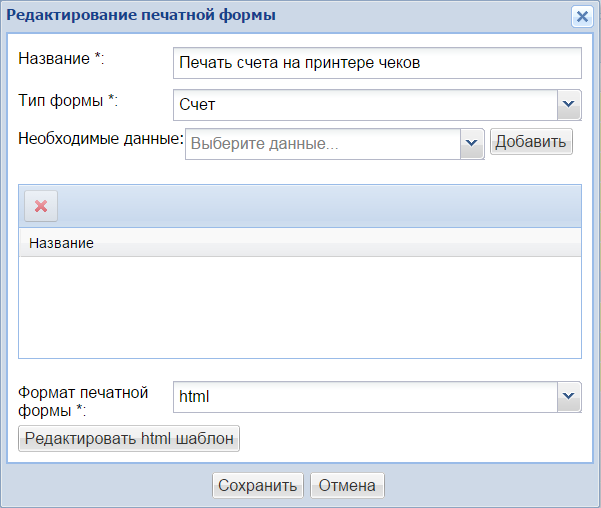Click the dialog title Редактирование печатной формы
This screenshot has height=508, width=601.
pyautogui.click(x=142, y=16)
